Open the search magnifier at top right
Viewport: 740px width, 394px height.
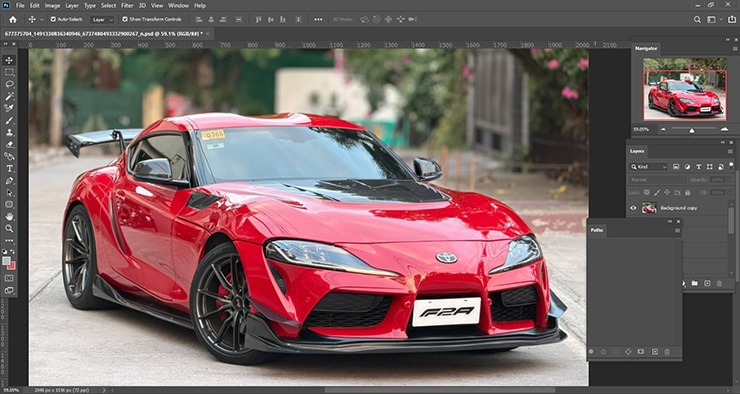pos(697,19)
